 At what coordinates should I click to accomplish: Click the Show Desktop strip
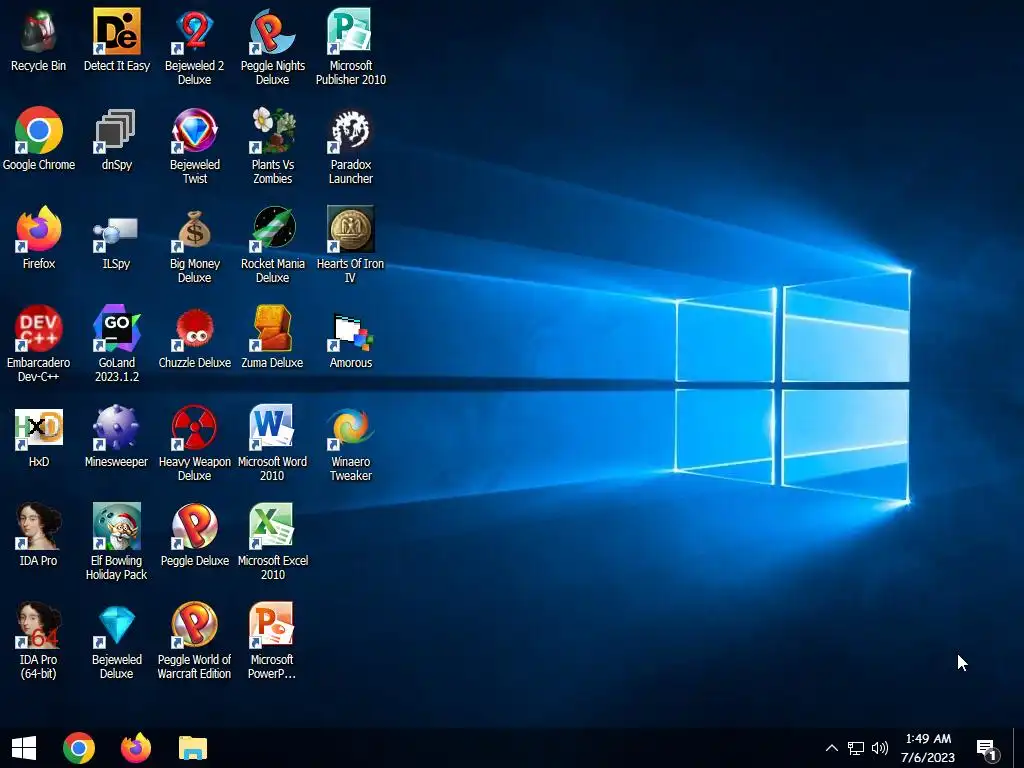coord(1019,748)
